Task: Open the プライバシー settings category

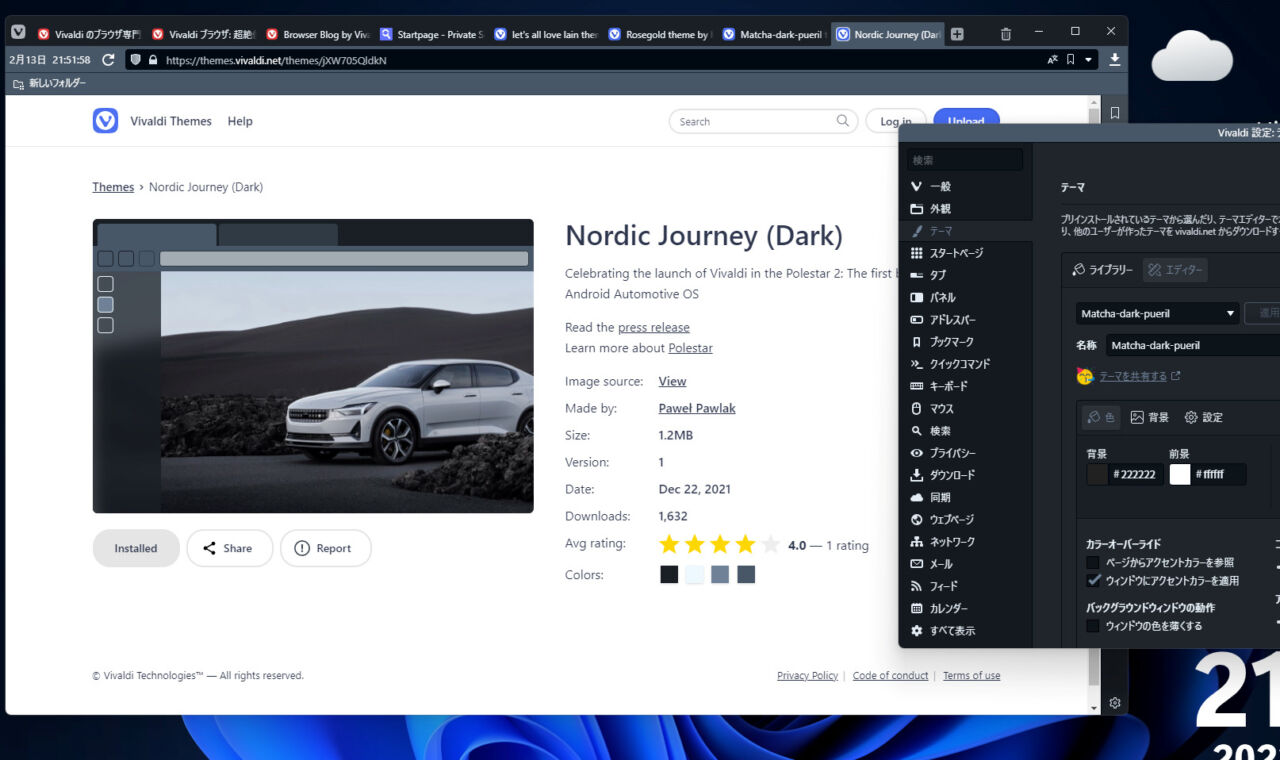Action: [965, 453]
